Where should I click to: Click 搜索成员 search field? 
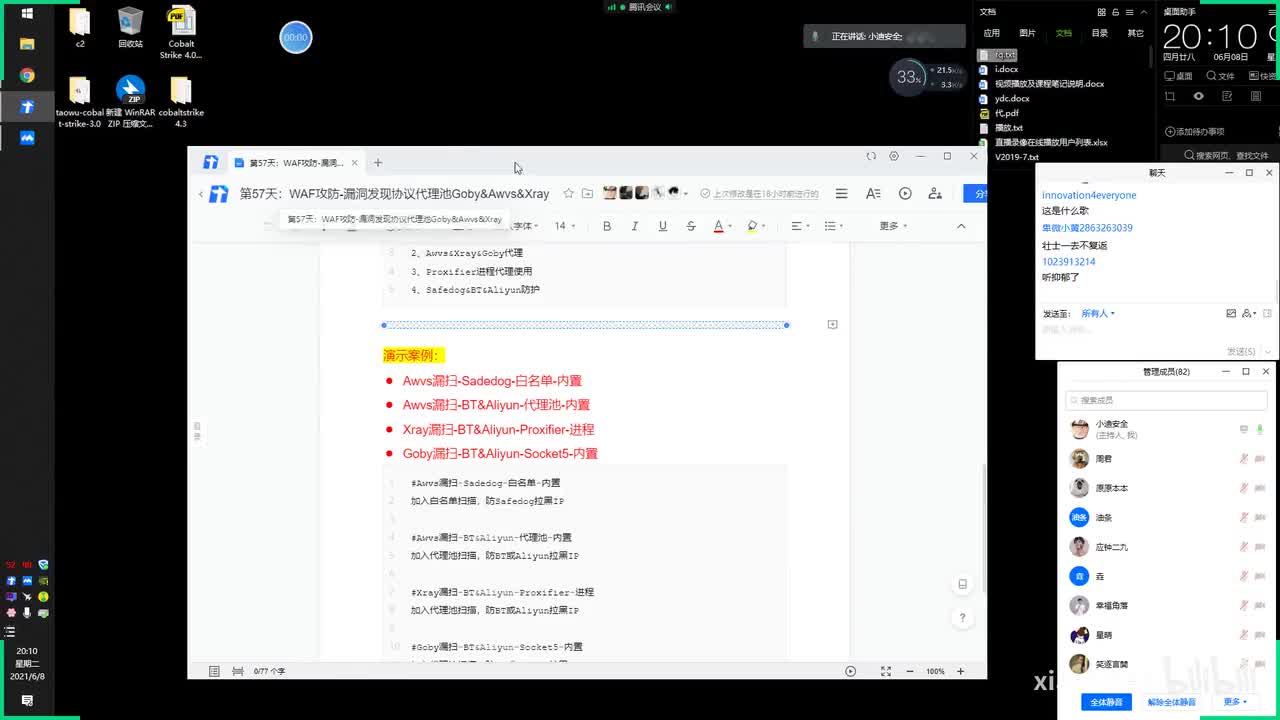[x=1166, y=400]
